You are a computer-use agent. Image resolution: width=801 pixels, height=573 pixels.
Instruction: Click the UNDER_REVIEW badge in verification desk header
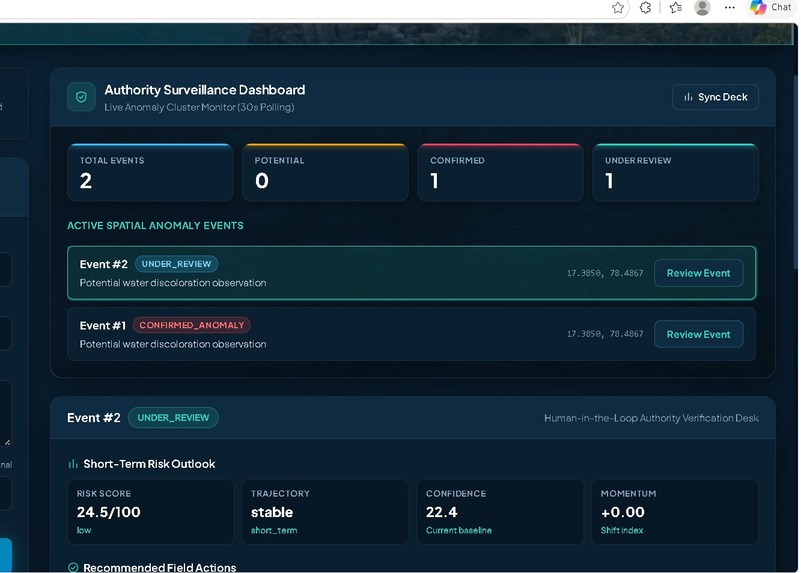[x=173, y=418]
